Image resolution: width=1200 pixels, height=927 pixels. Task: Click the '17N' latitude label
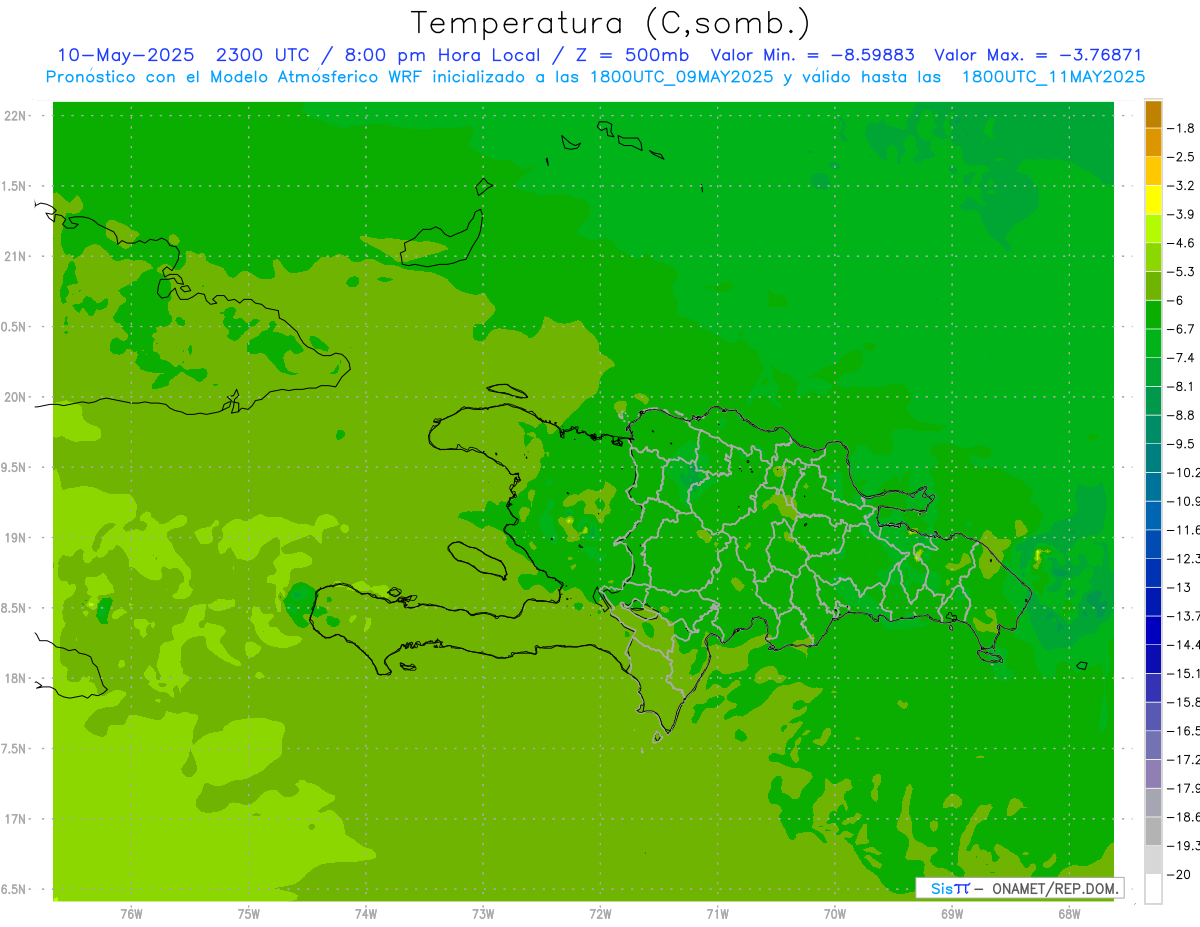pos(16,819)
